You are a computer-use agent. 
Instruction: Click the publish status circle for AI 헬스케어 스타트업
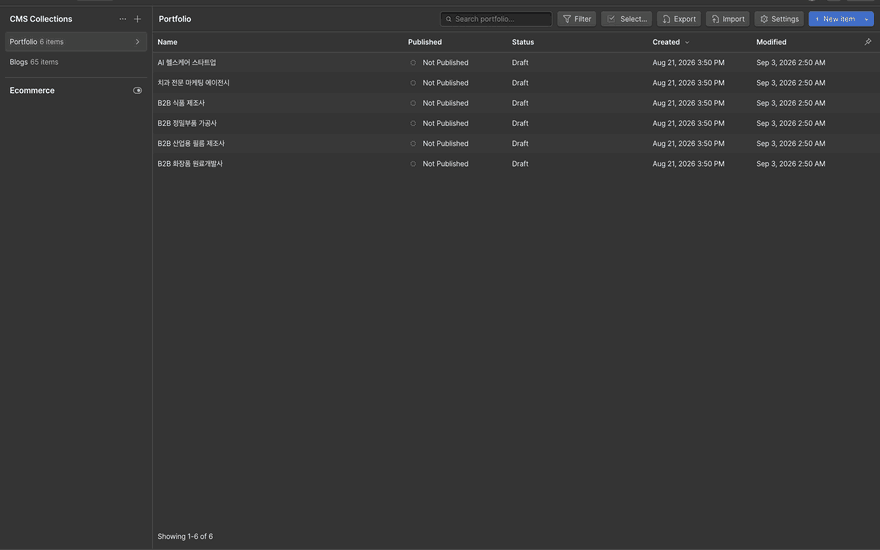click(x=413, y=63)
